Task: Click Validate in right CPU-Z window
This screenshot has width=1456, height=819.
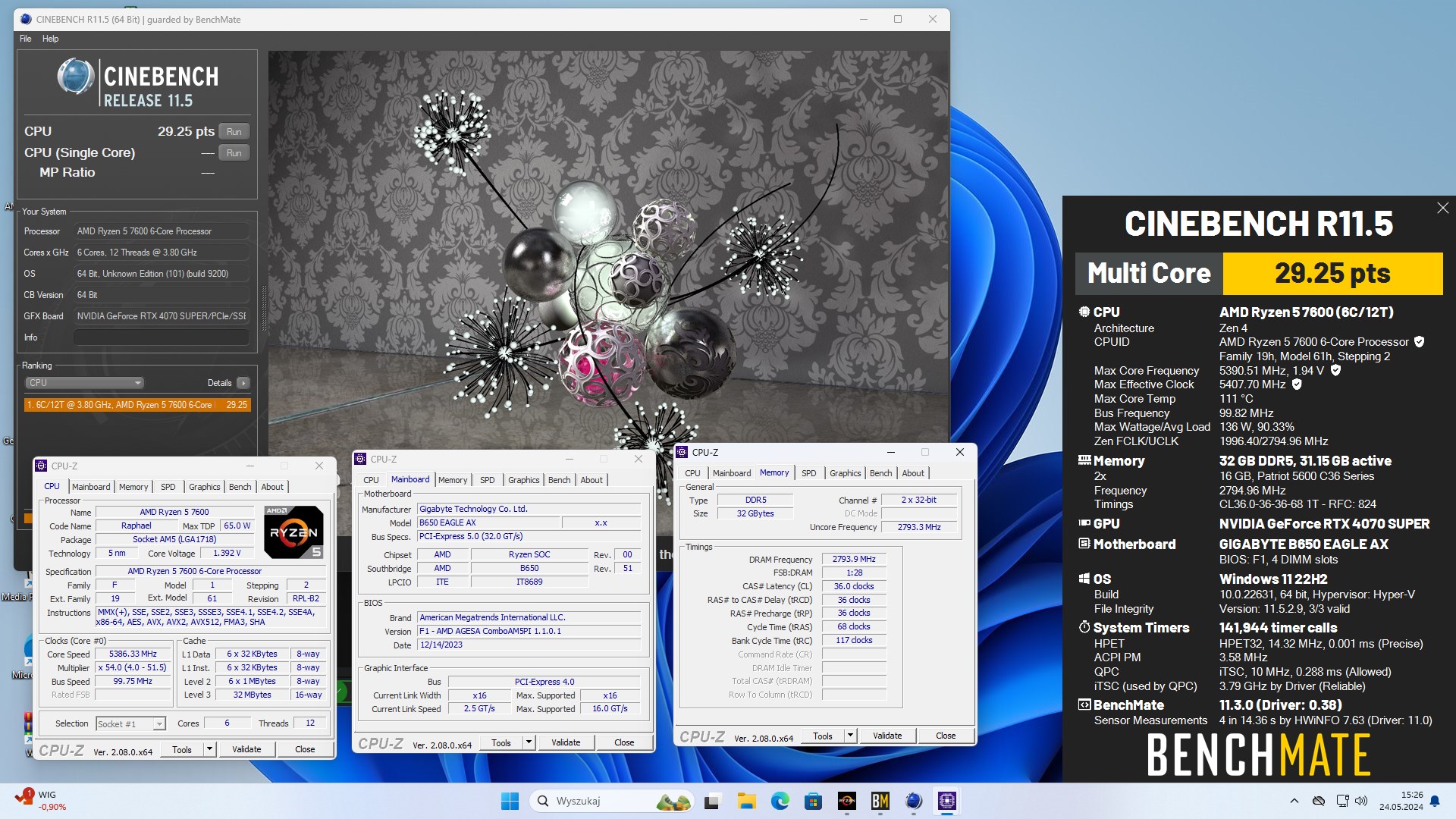Action: (887, 736)
